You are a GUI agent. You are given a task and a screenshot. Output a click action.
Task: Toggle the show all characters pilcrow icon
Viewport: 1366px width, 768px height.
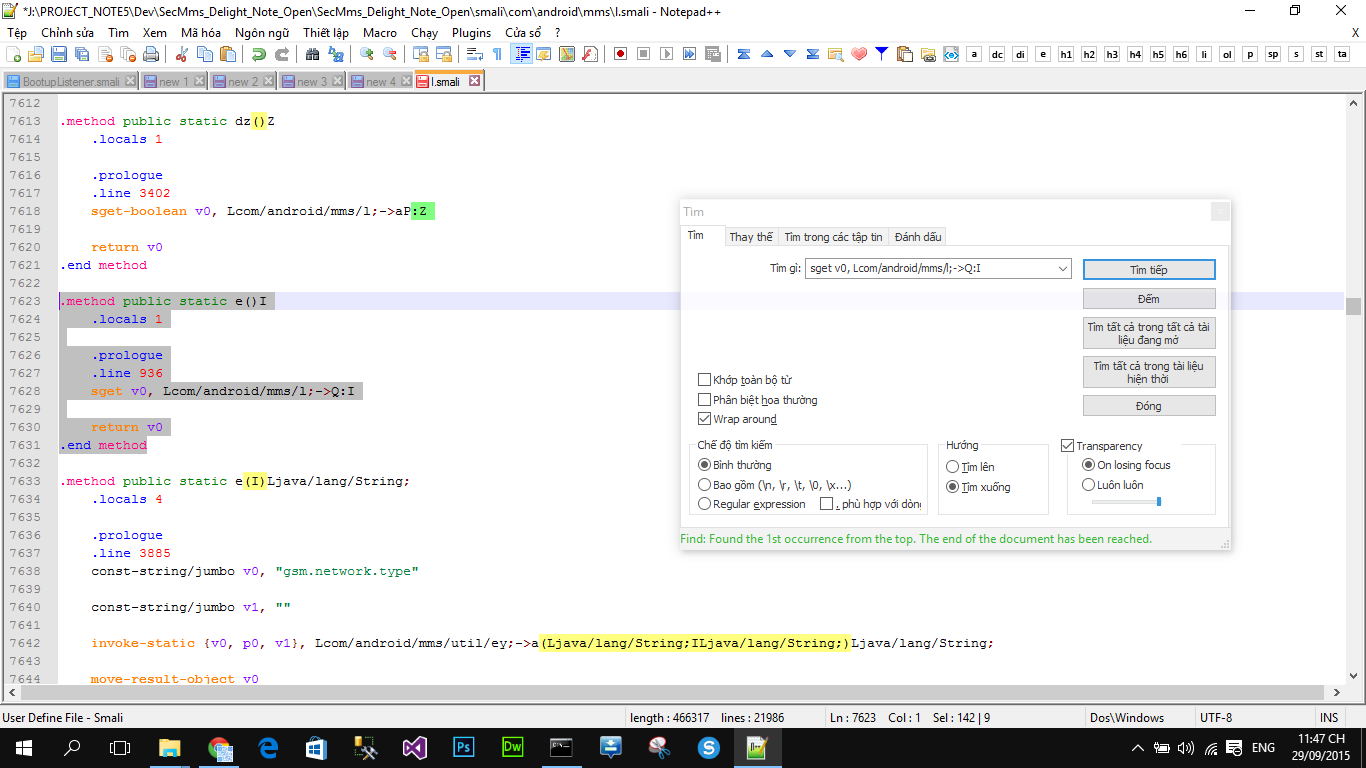pyautogui.click(x=498, y=54)
